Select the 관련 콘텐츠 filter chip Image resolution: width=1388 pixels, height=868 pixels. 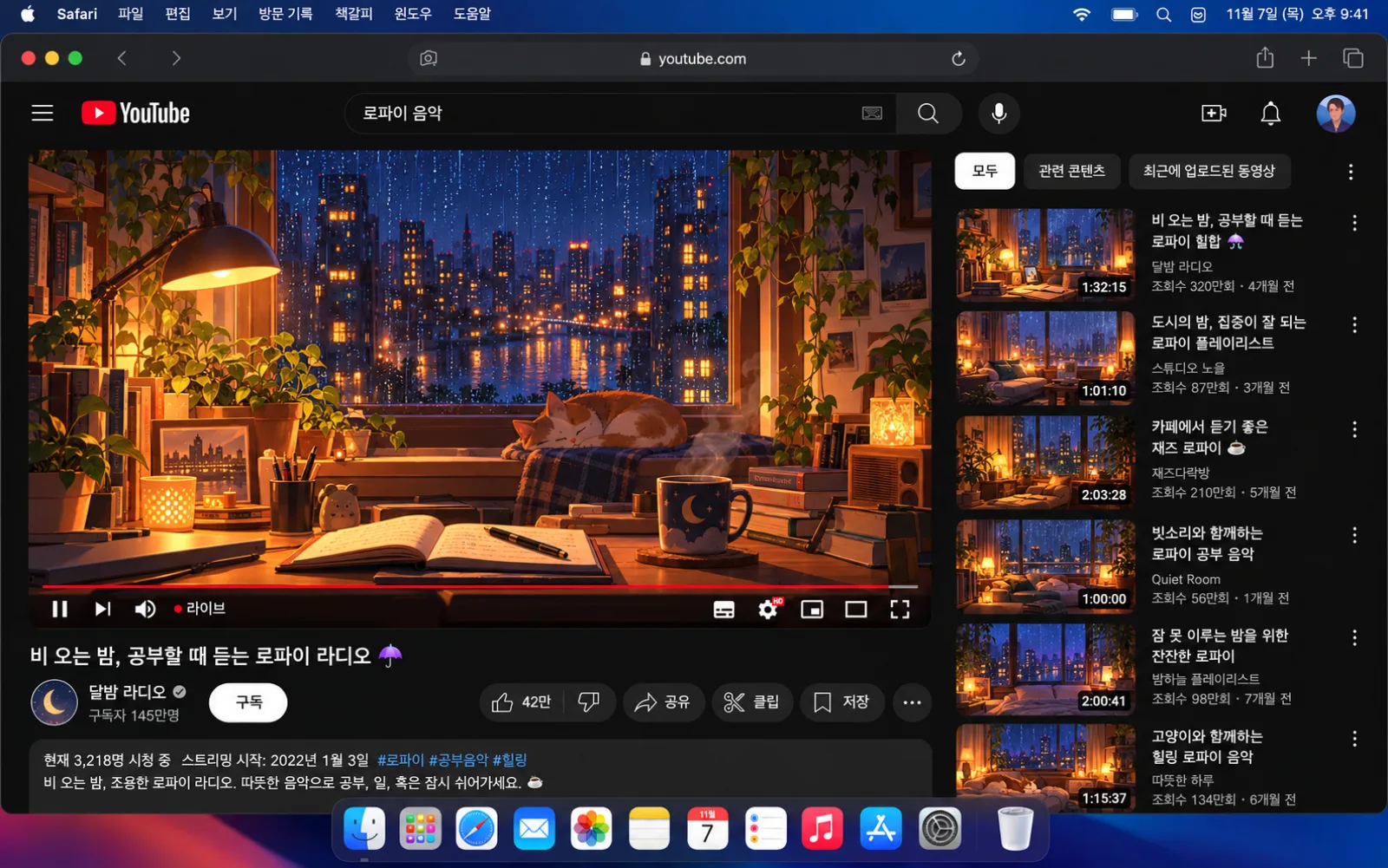(1072, 172)
